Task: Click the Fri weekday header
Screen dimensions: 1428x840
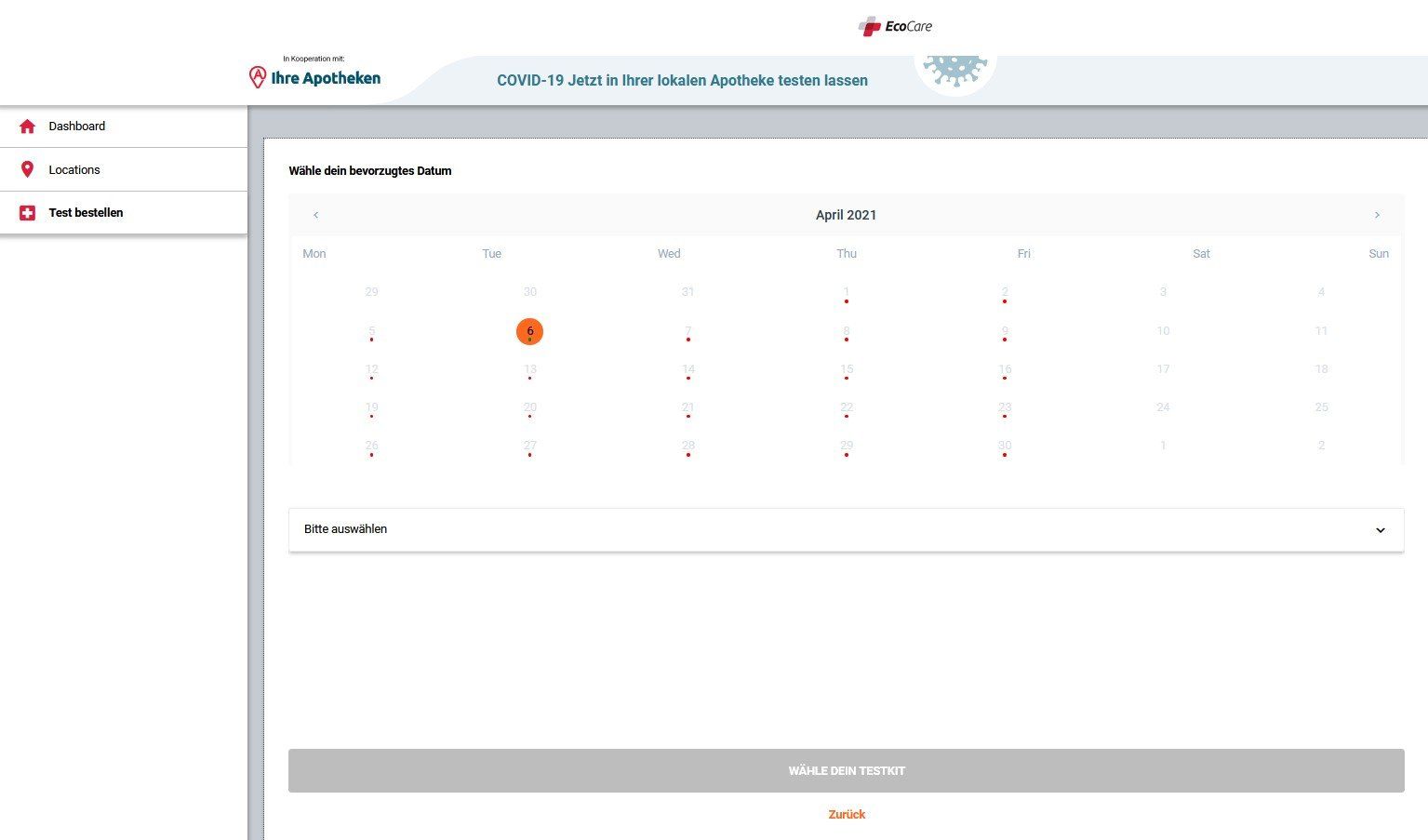Action: (1024, 254)
